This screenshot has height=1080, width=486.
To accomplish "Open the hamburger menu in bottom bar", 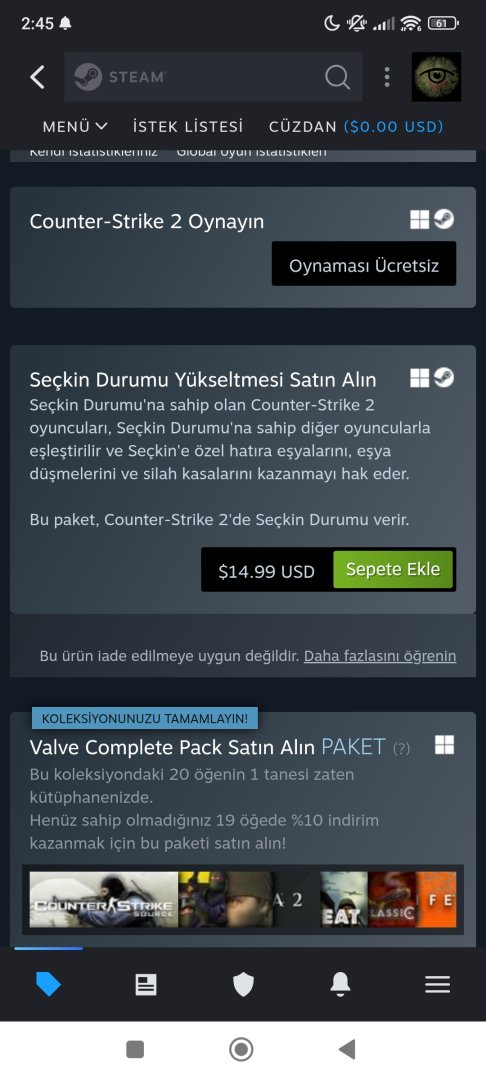I will (x=437, y=984).
